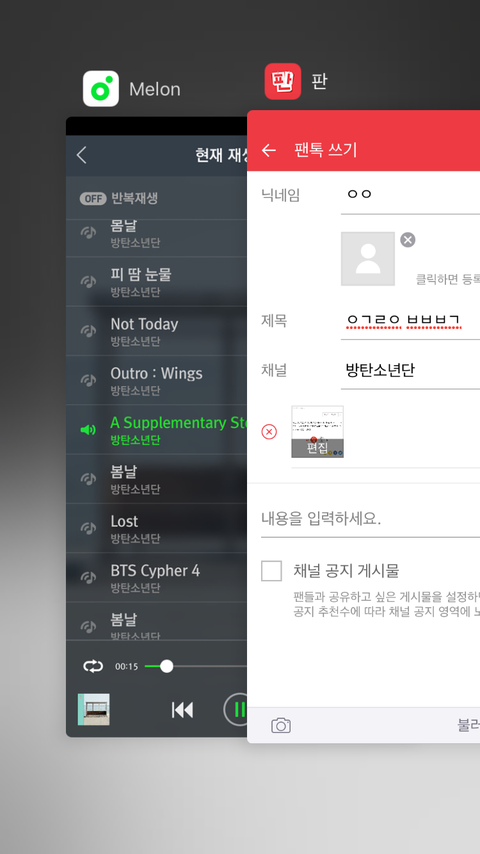480x854 pixels.
Task: Check the 채널 공지 게시물 checkbox
Action: click(x=271, y=571)
